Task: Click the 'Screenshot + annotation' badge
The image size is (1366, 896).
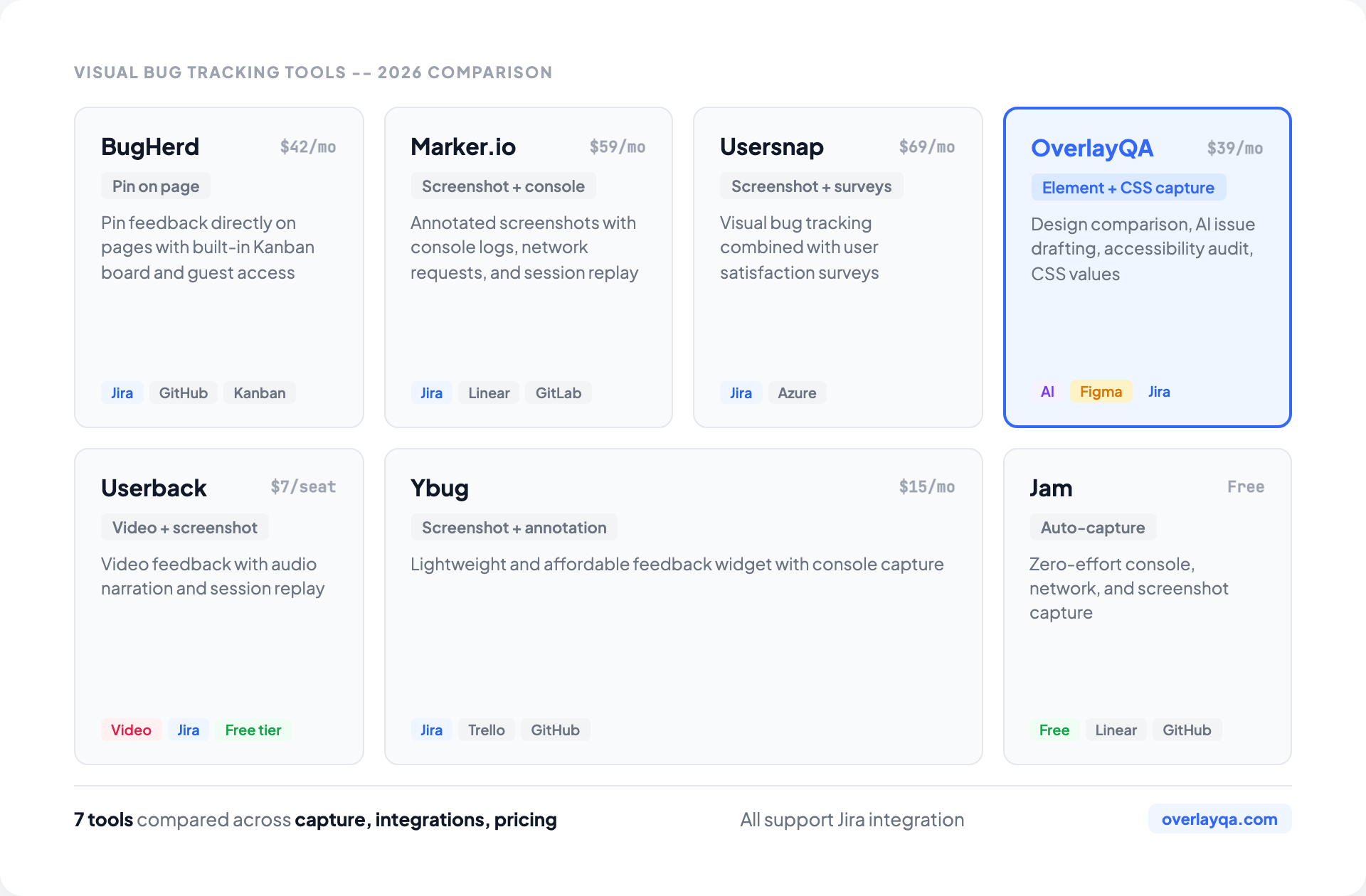Action: [x=514, y=528]
